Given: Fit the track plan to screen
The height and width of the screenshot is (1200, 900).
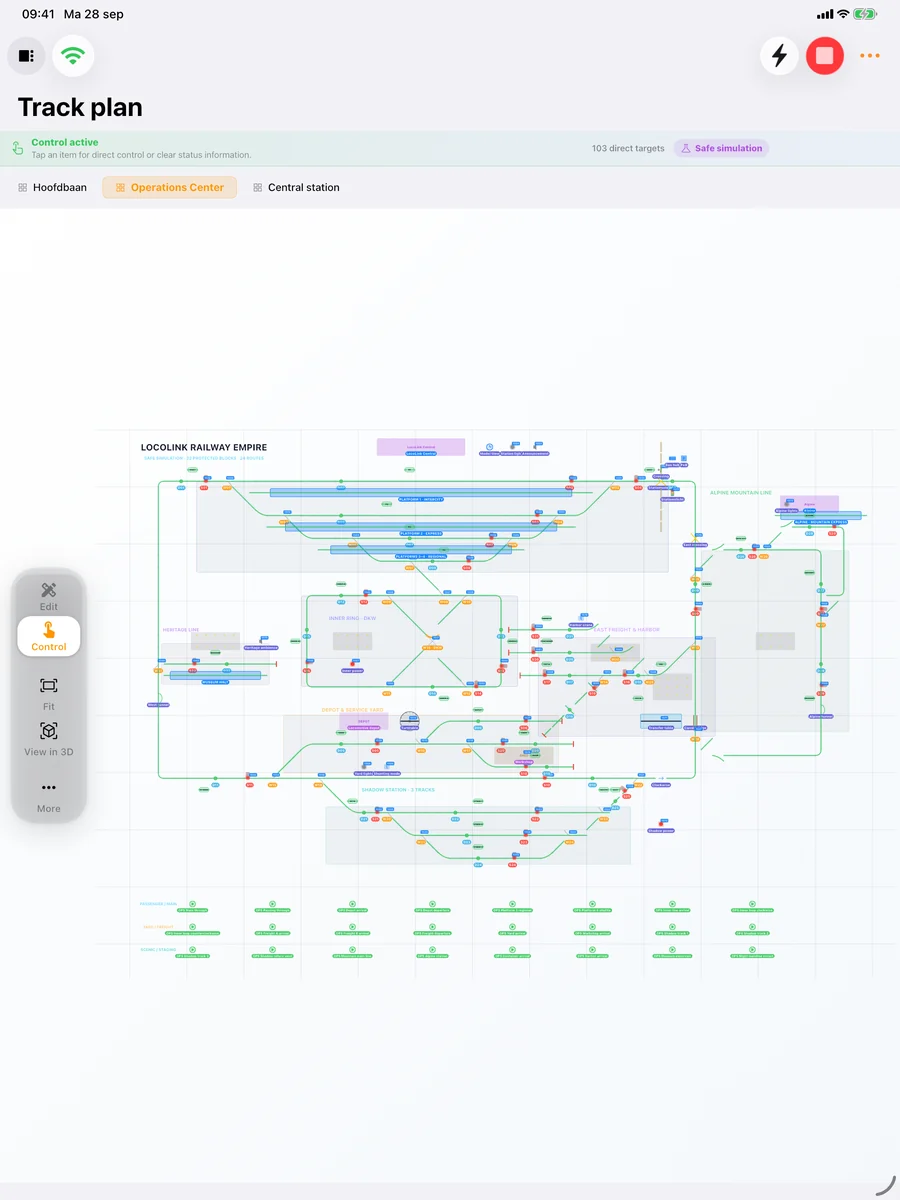Looking at the screenshot, I should 49,693.
